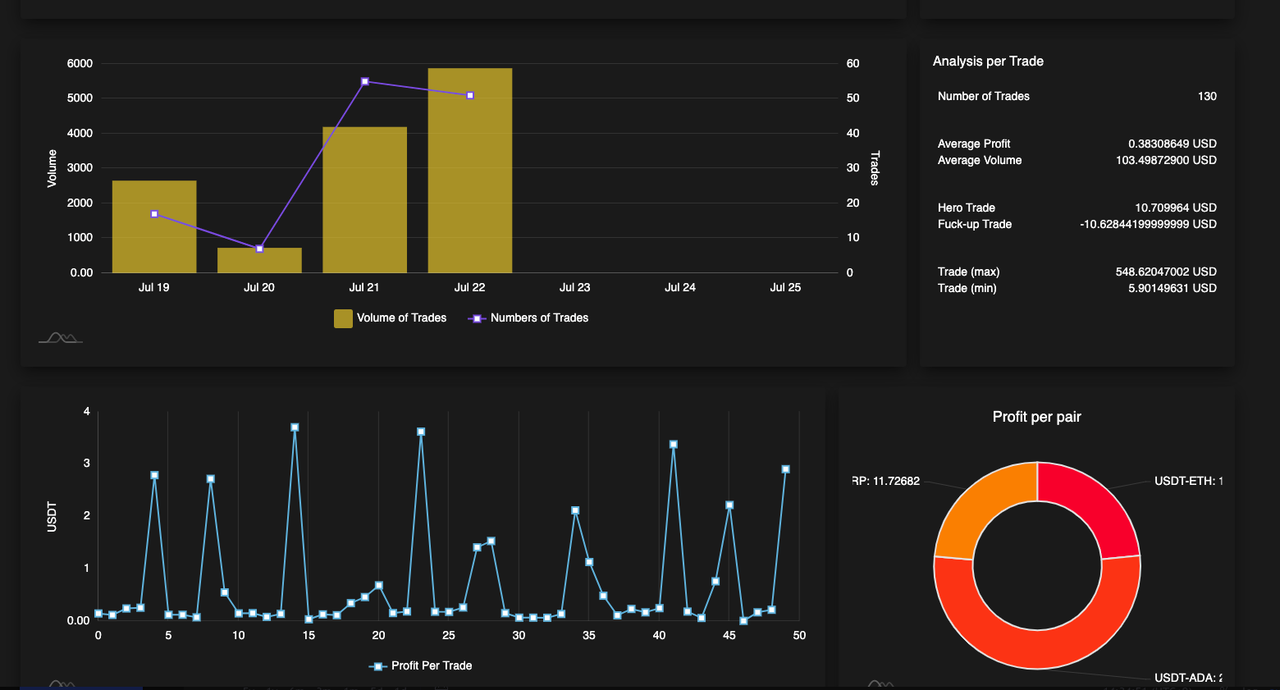Toggle the Profit Per Trade legend marker
The width and height of the screenshot is (1280, 690).
377,665
